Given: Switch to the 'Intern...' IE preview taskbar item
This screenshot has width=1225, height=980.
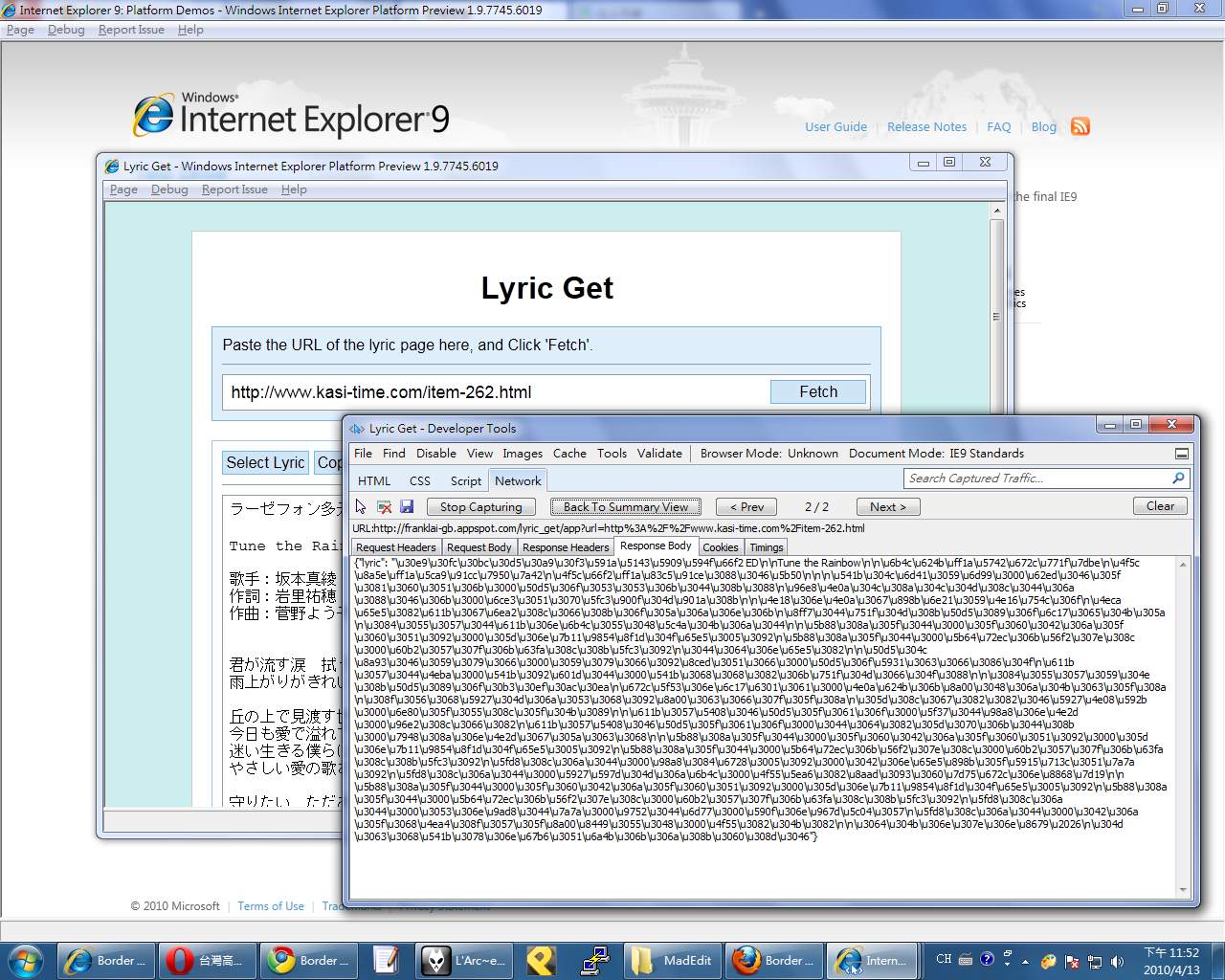Looking at the screenshot, I should (x=871, y=960).
